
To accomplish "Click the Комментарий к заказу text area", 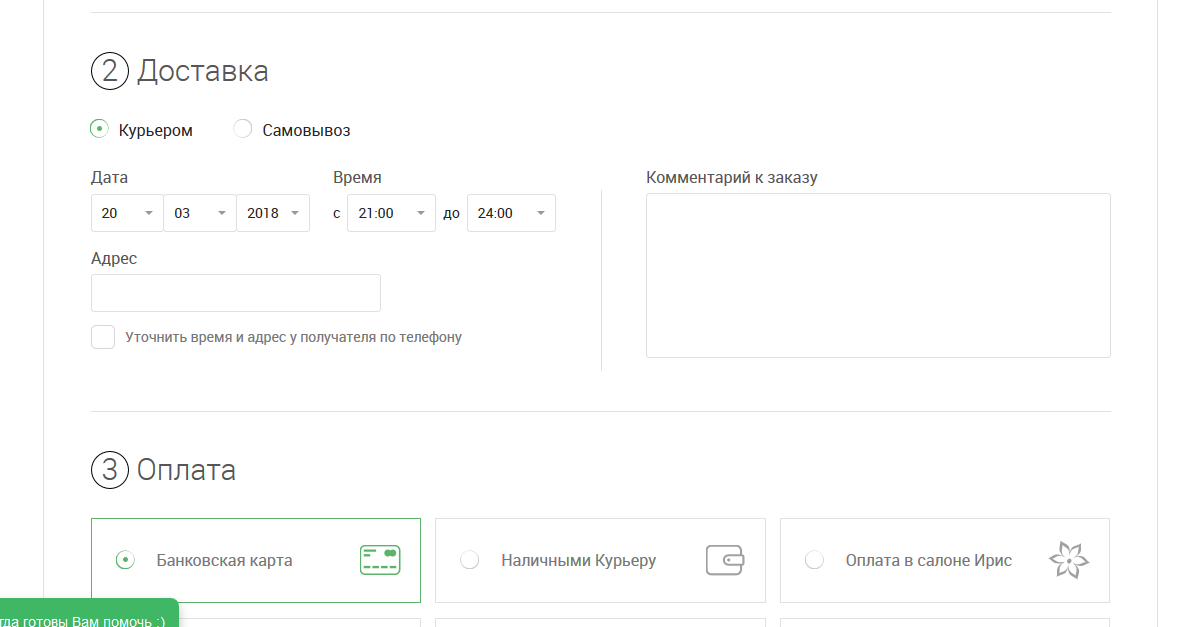I will (878, 275).
